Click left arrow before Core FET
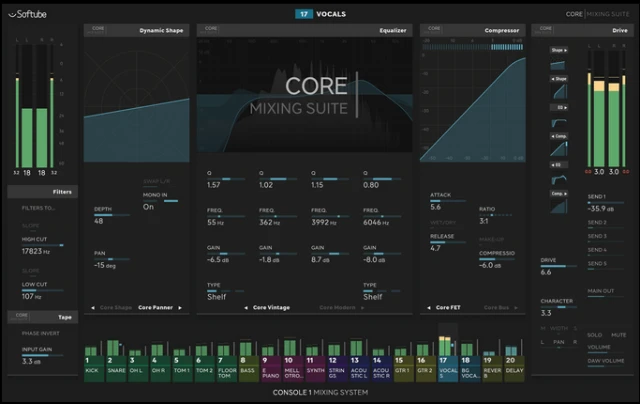This screenshot has width=640, height=404. tap(429, 307)
